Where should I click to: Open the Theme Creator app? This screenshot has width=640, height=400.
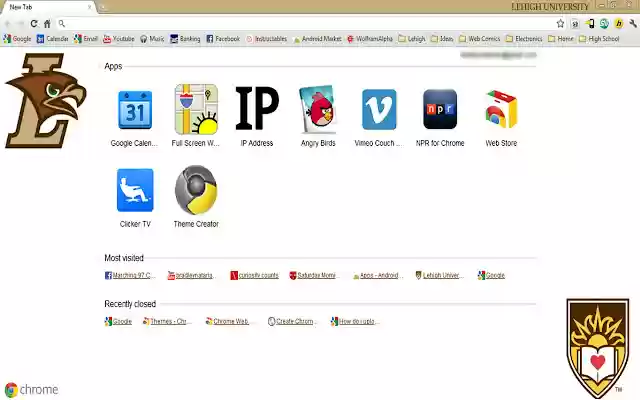click(196, 197)
